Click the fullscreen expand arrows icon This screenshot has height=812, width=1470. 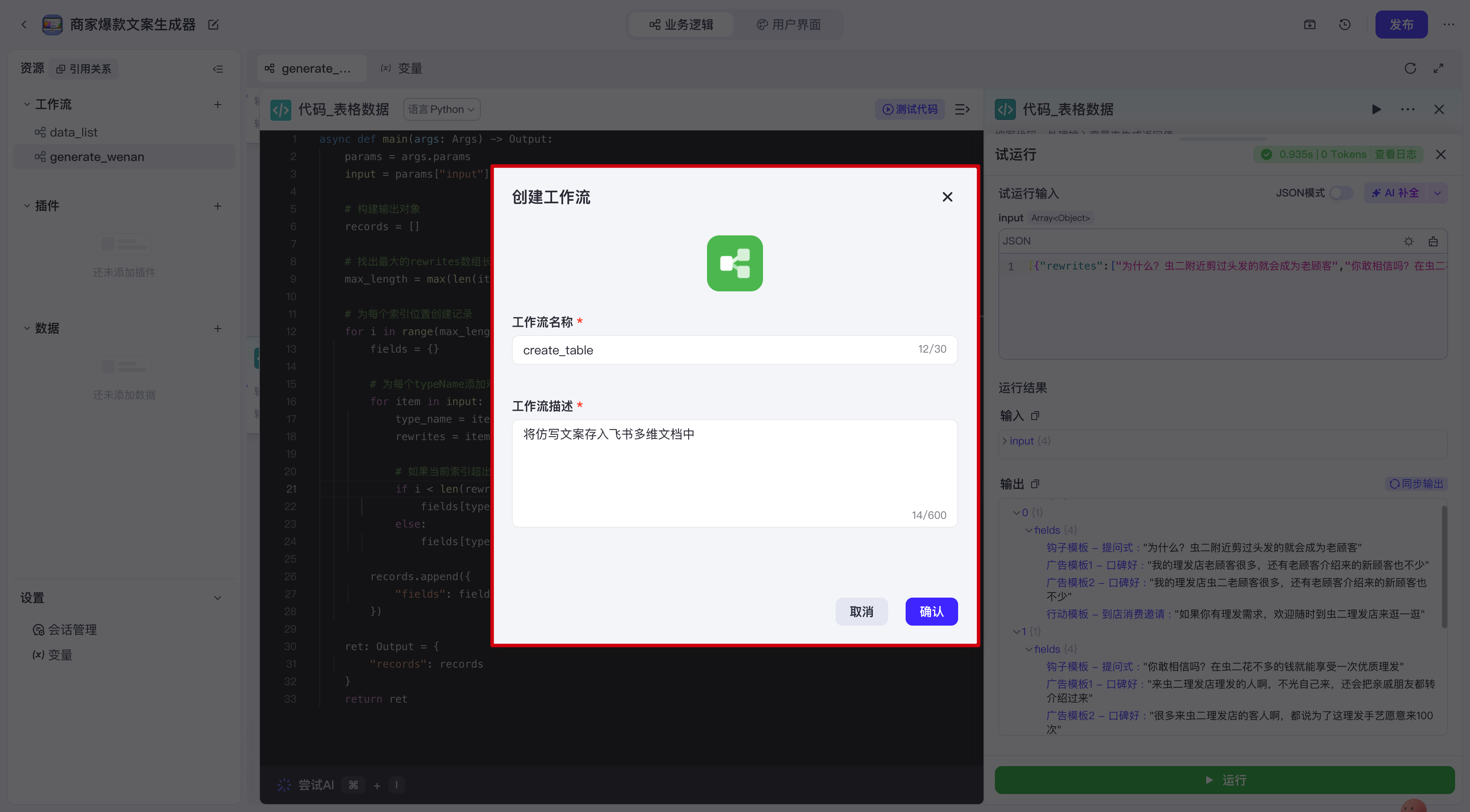[x=1438, y=69]
